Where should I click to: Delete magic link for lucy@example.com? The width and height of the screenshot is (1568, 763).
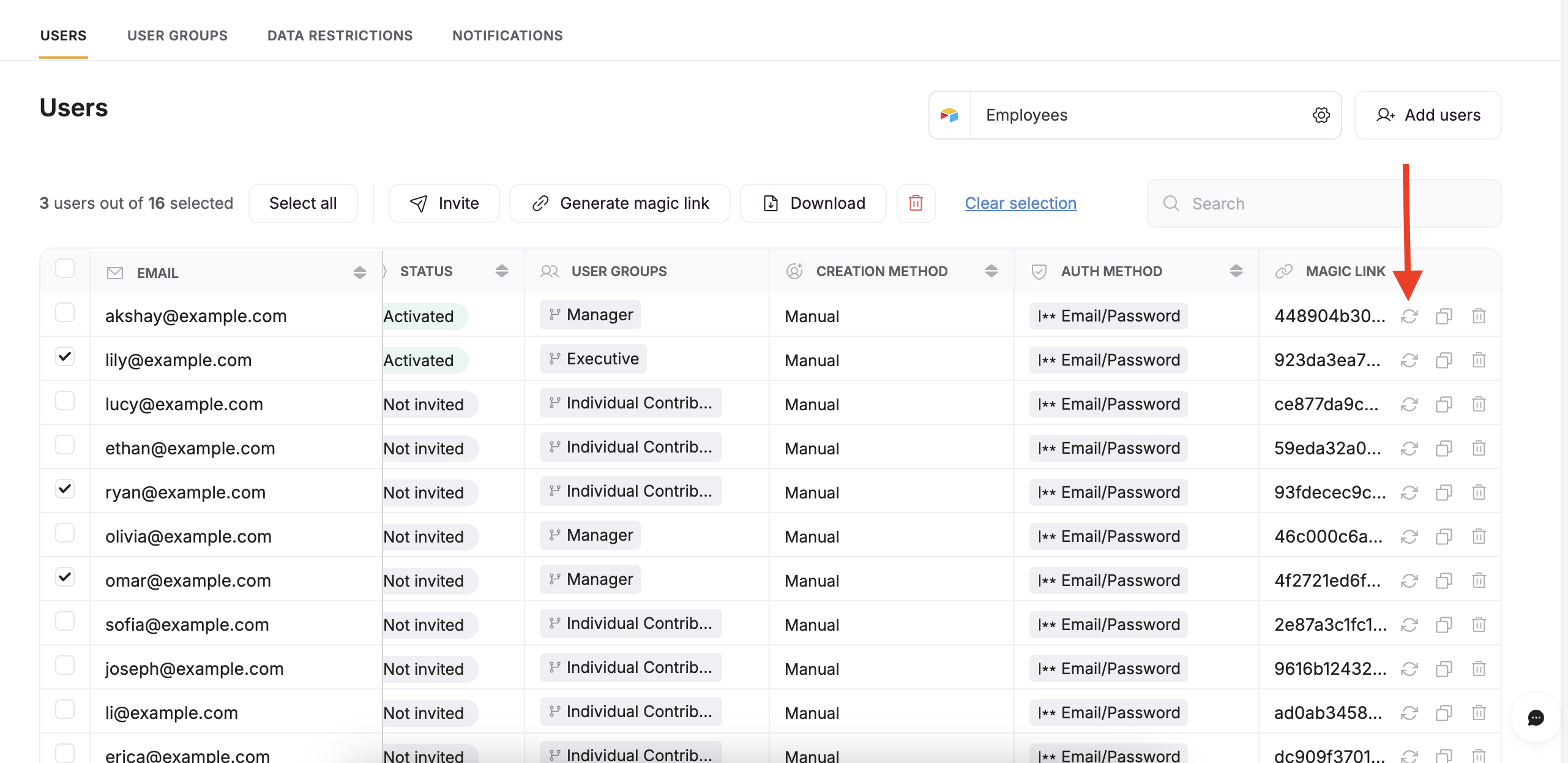(1478, 404)
